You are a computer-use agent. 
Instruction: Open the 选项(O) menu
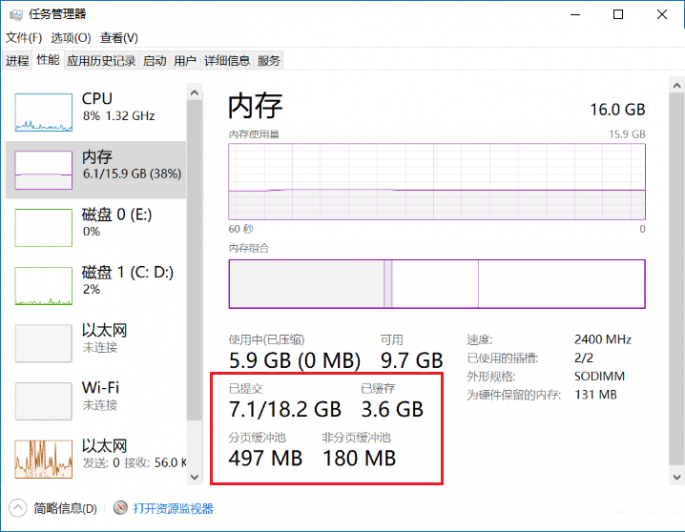[70, 38]
